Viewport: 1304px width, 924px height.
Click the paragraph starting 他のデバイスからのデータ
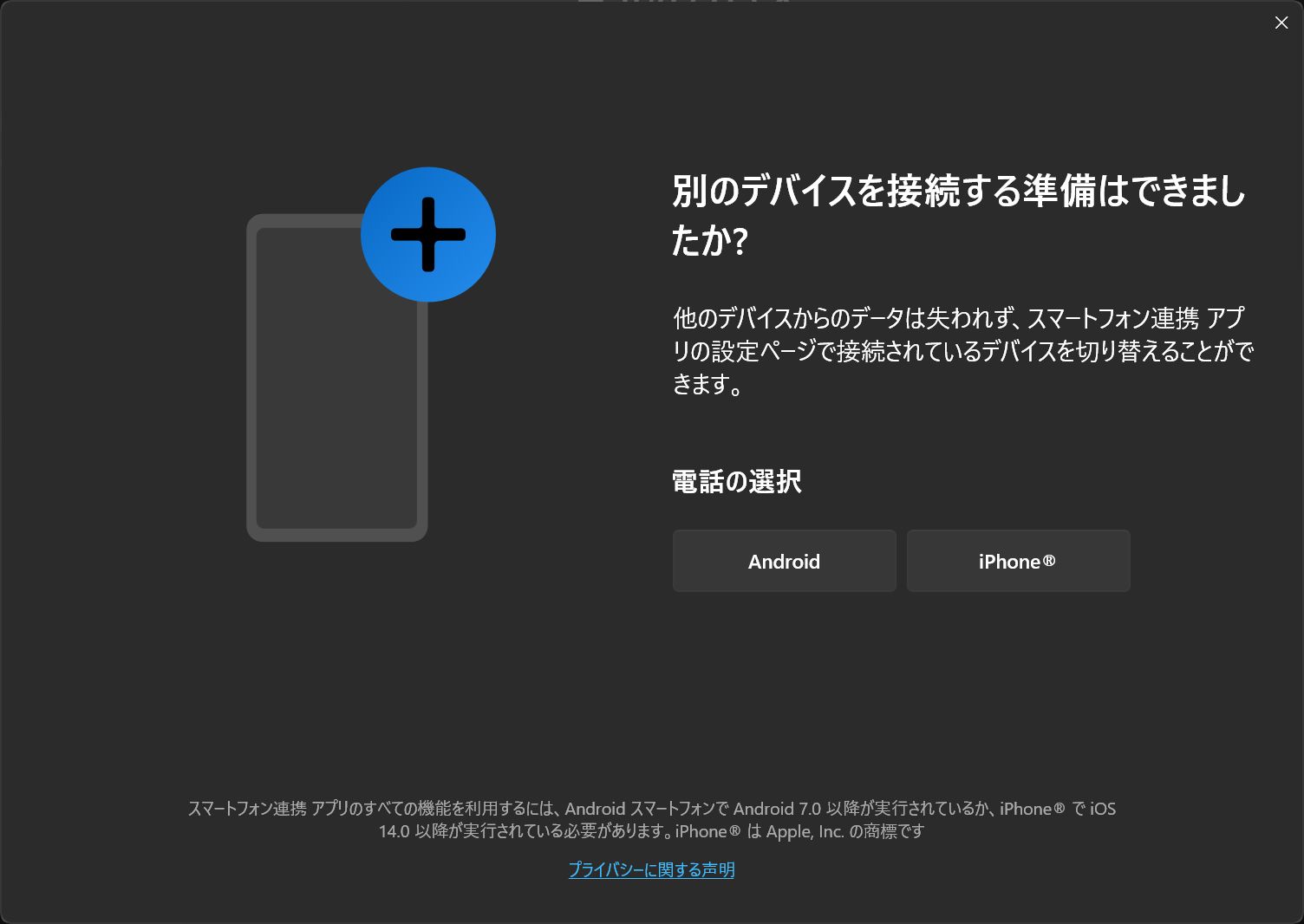[962, 350]
